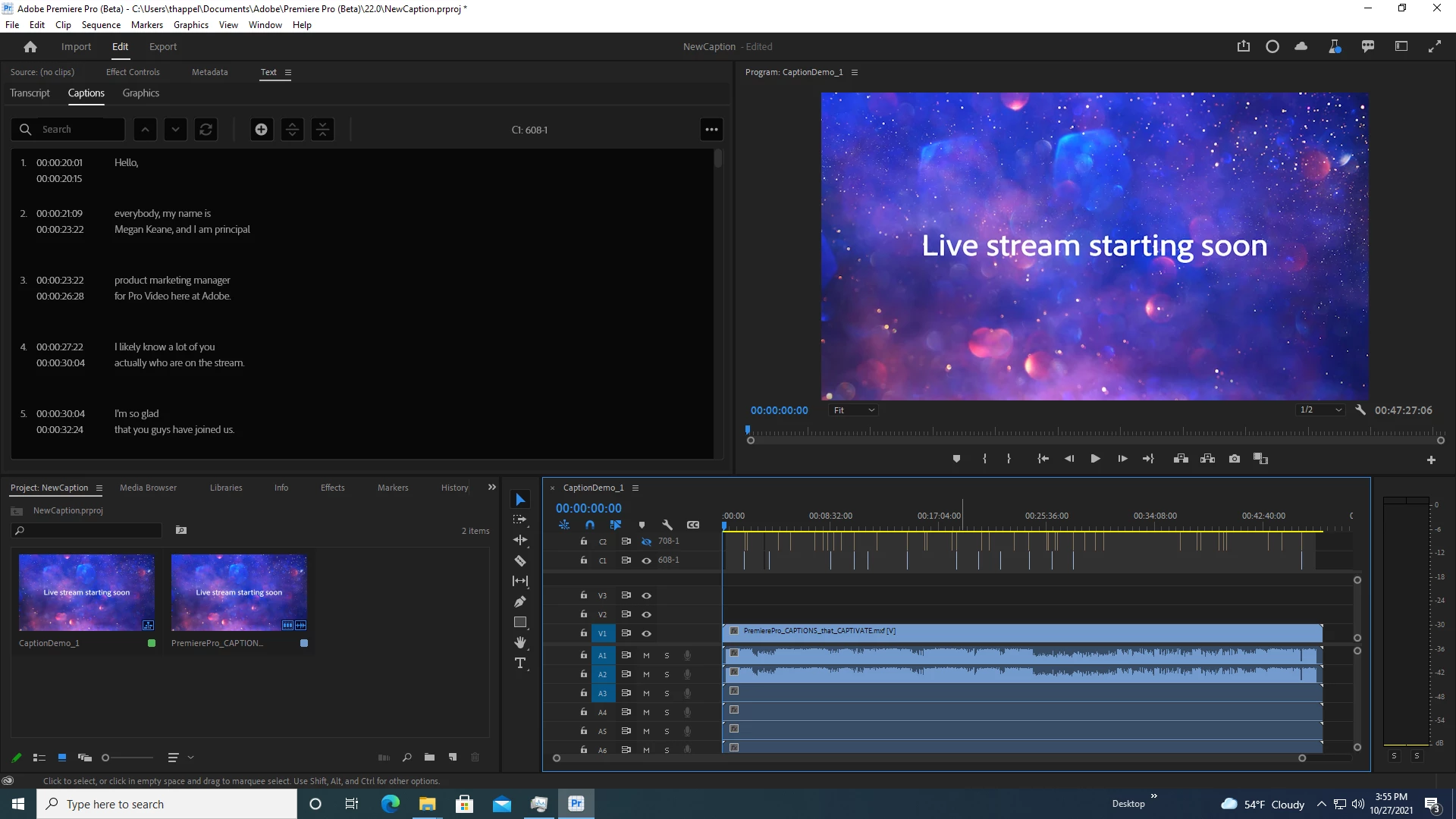Click the Export Frame camera icon
Image resolution: width=1456 pixels, height=819 pixels.
(x=1235, y=459)
